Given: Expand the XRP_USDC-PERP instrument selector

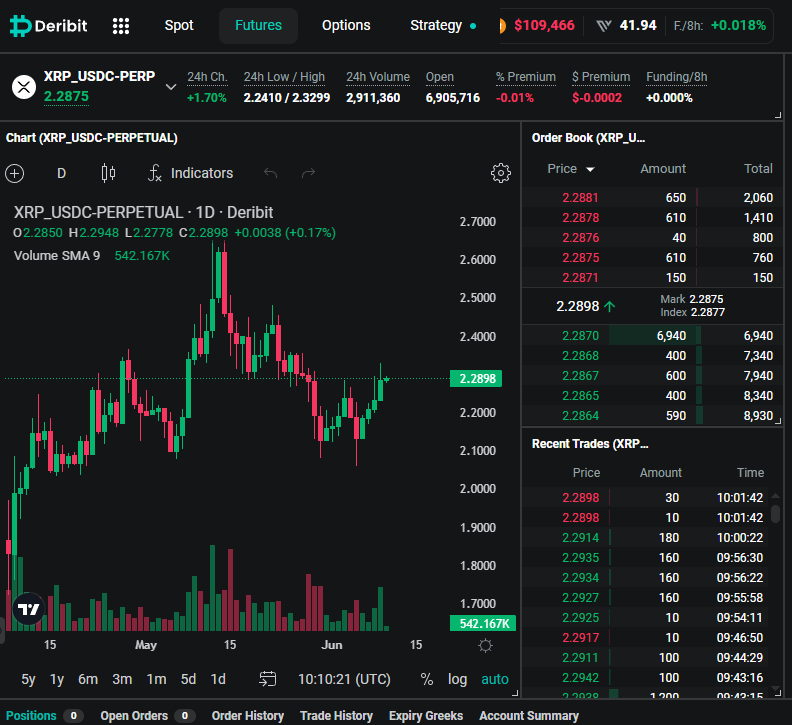Looking at the screenshot, I should point(171,87).
